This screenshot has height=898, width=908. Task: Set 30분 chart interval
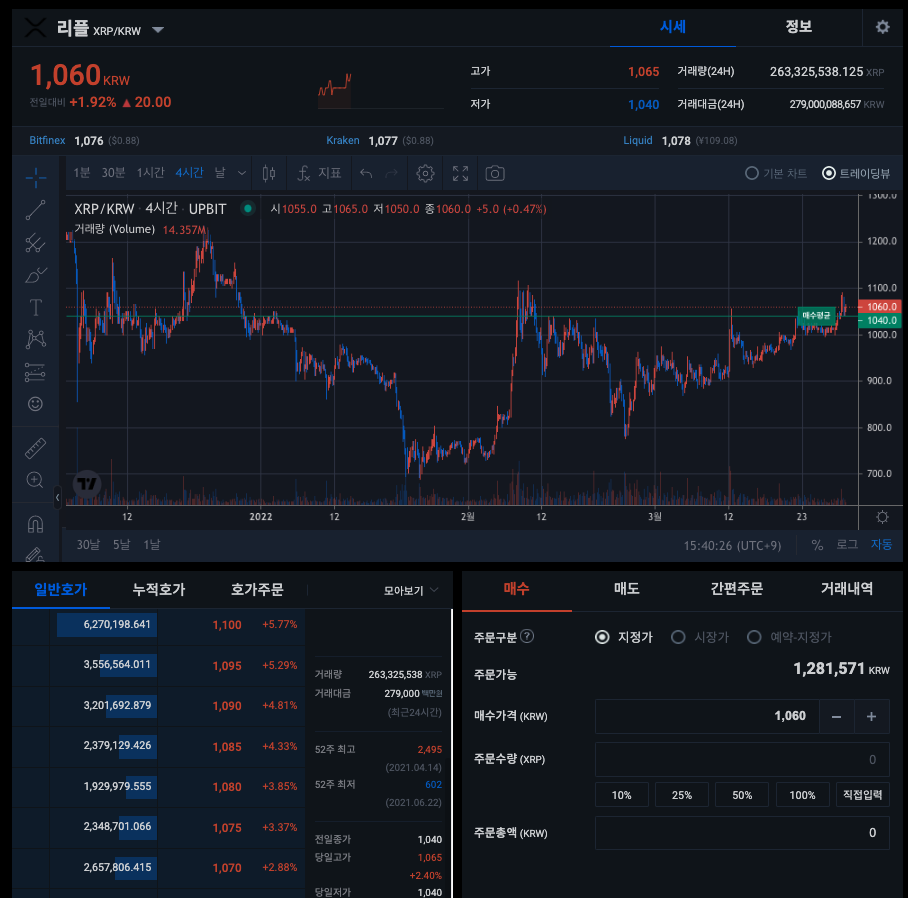(113, 173)
